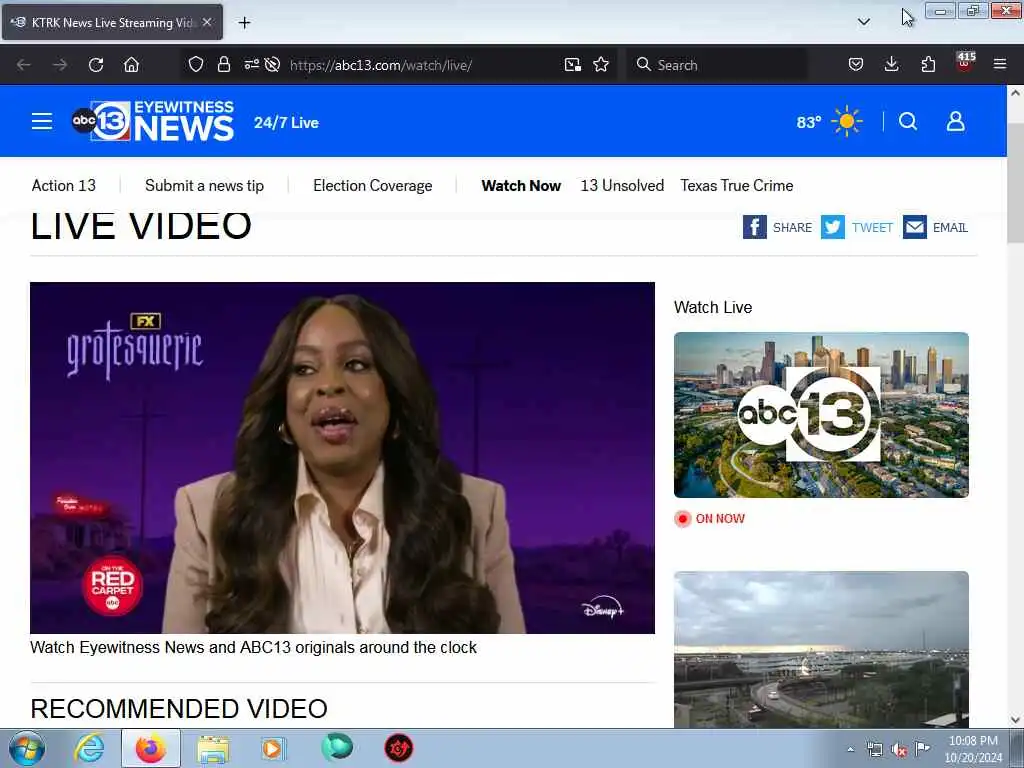Click the SHARE text link
This screenshot has width=1024, height=768.
(792, 227)
